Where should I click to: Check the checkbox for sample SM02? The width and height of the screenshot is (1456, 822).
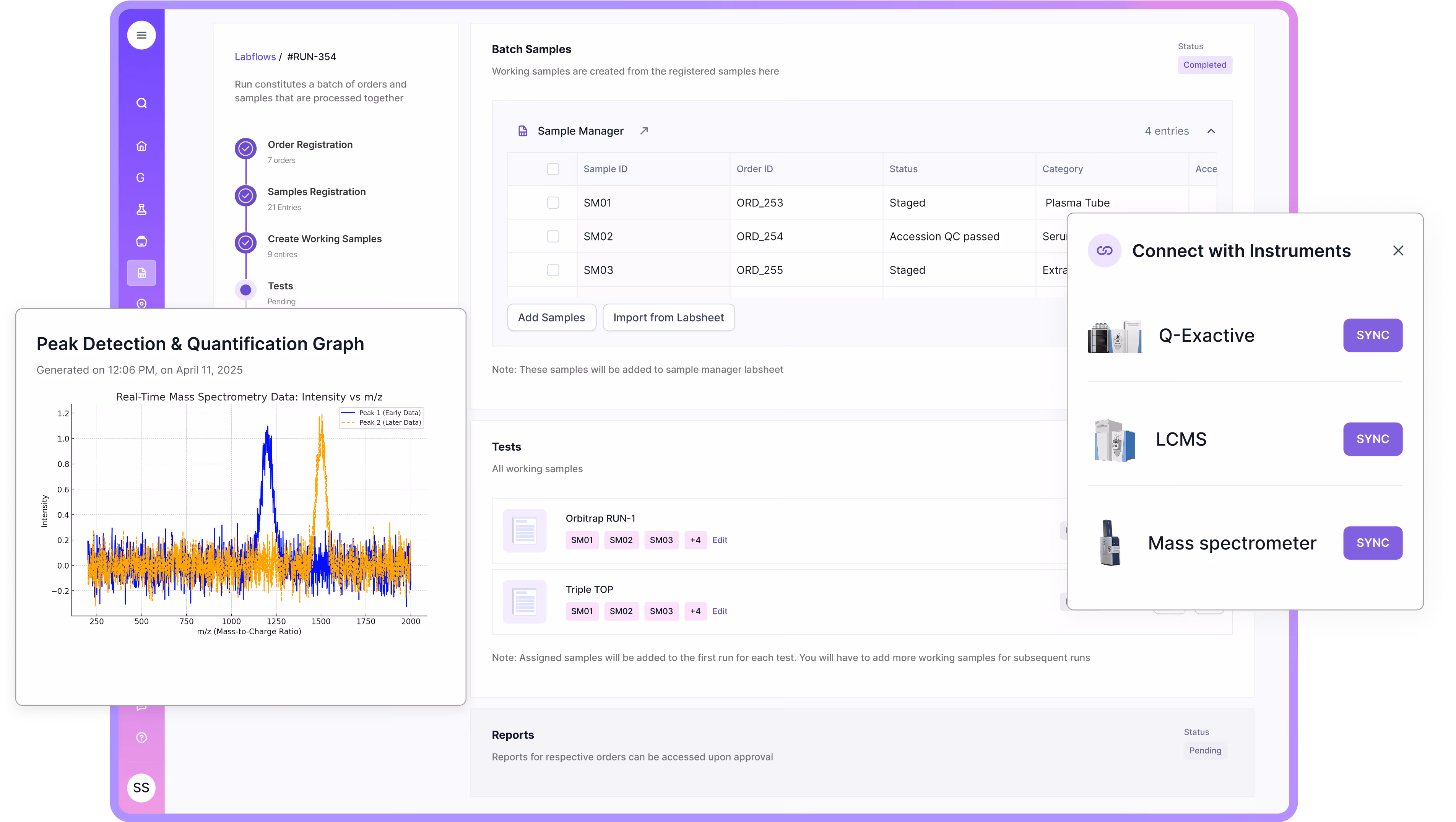point(553,236)
